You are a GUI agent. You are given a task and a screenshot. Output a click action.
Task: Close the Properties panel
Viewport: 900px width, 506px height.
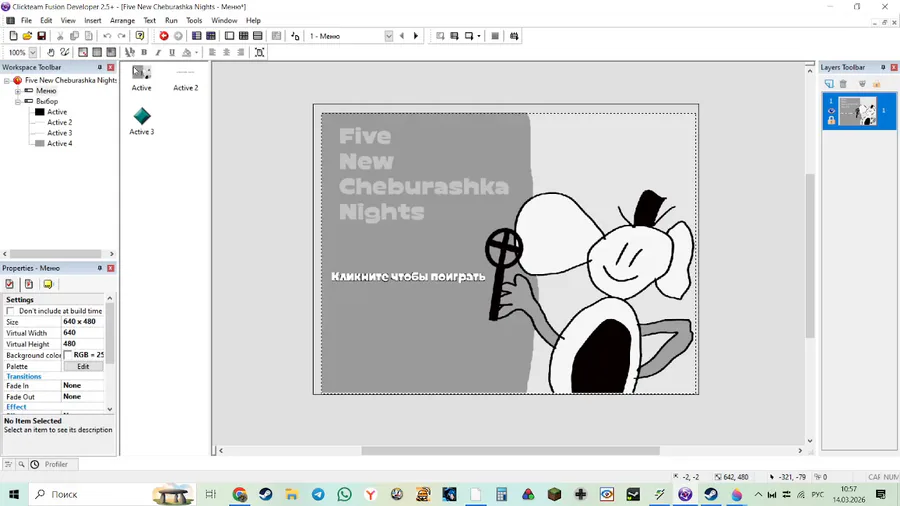click(111, 268)
